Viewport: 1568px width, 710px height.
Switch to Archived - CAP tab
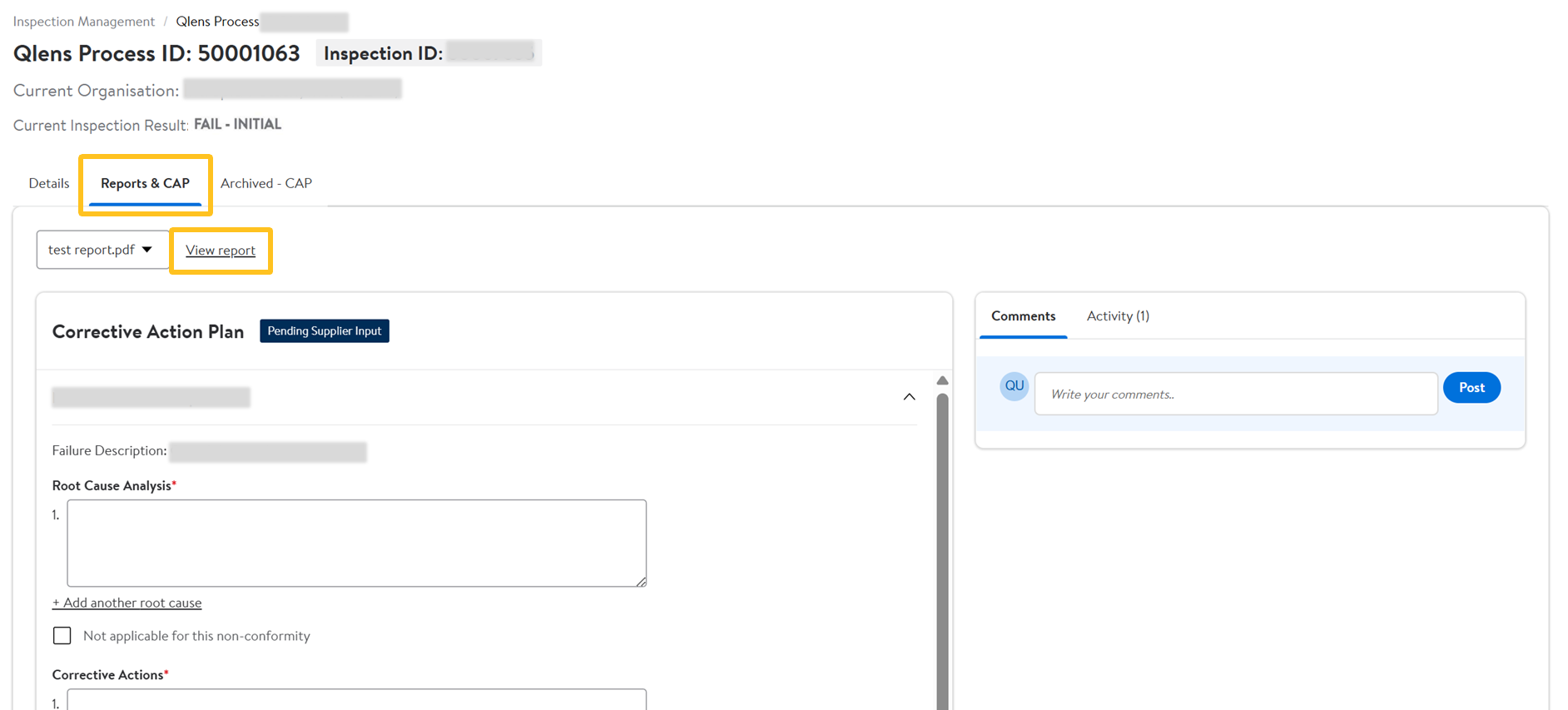(266, 183)
